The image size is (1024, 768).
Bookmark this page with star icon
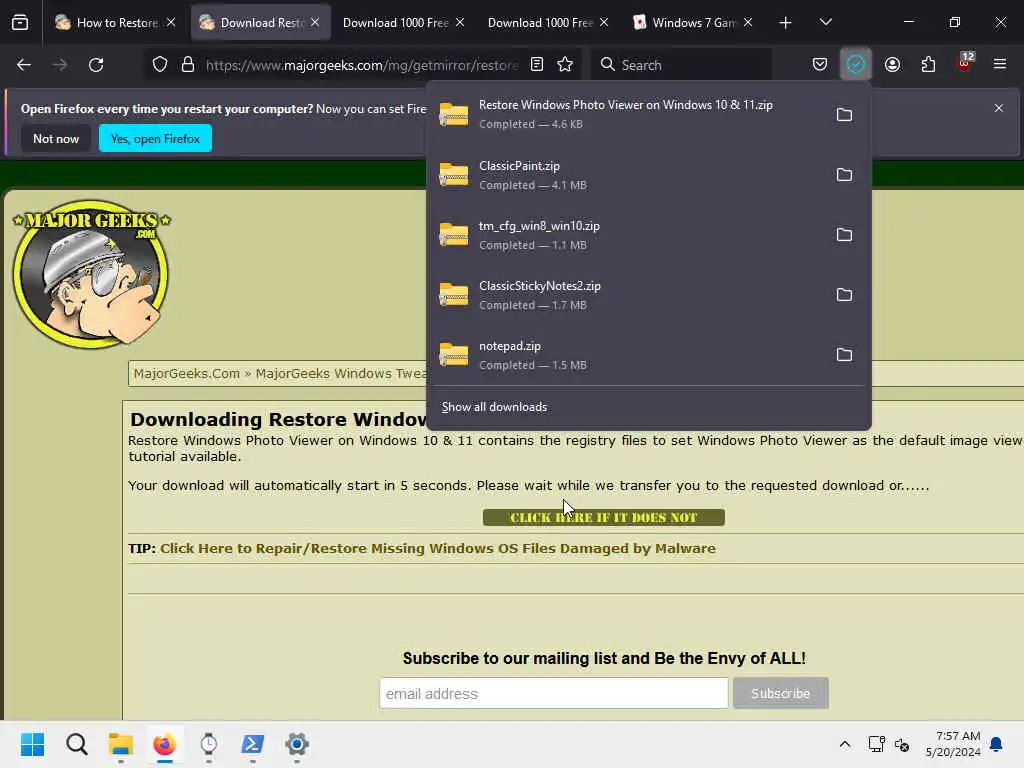[x=566, y=65]
